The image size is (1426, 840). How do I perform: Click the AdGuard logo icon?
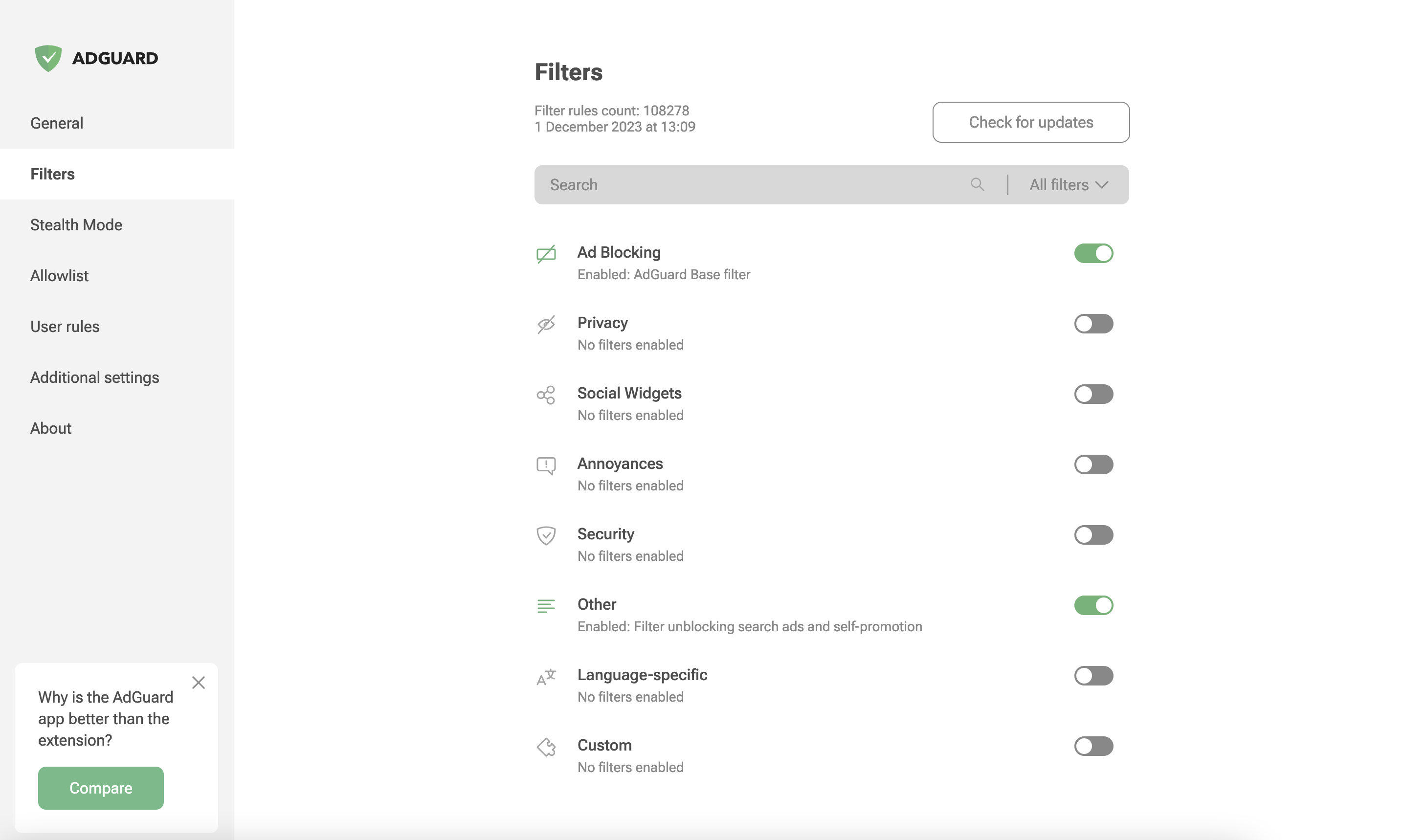pos(48,57)
